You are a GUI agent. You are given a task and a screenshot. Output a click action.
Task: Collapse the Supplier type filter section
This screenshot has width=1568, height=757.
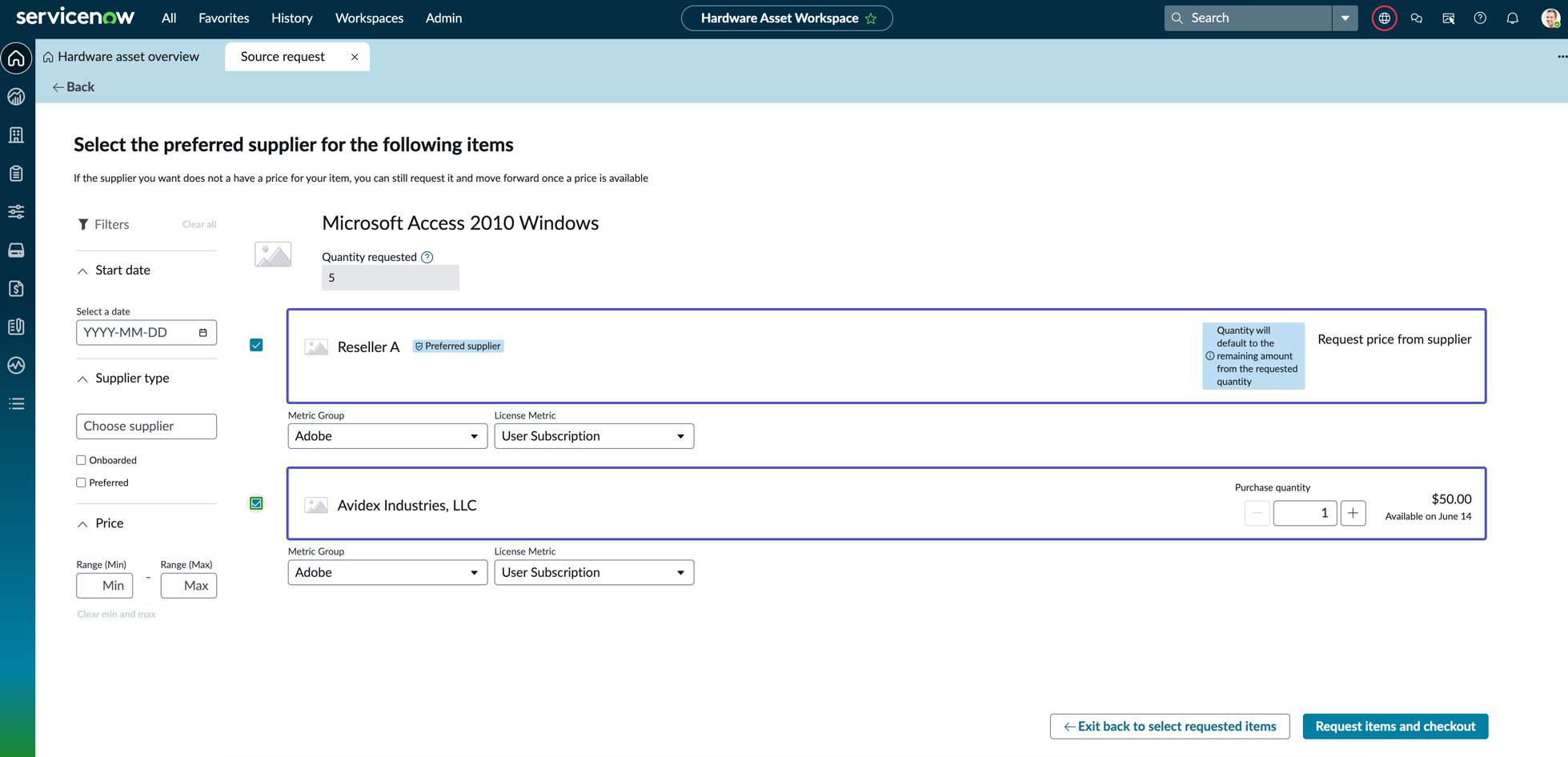coord(82,379)
